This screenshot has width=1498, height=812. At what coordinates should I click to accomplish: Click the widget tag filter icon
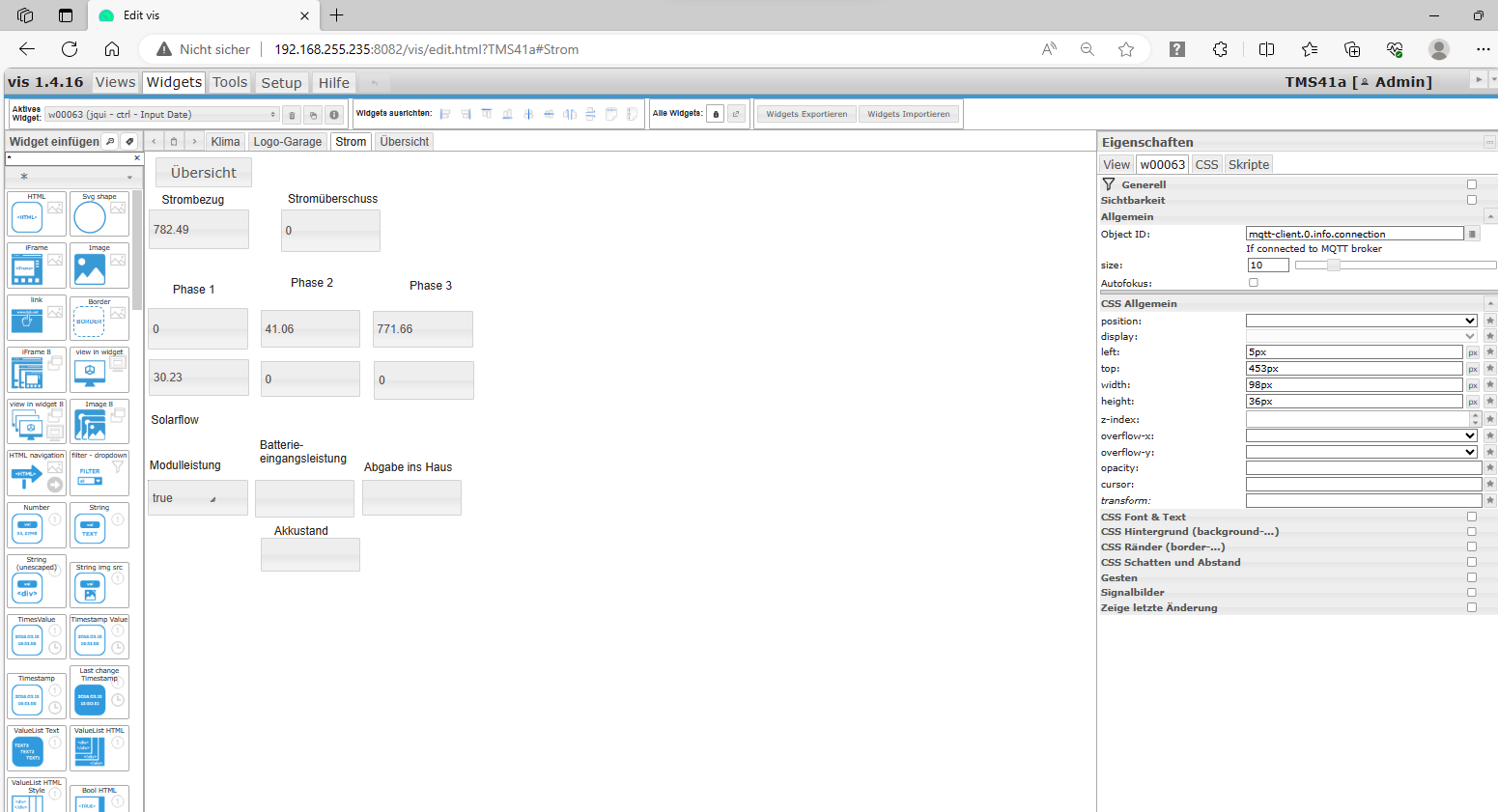(x=129, y=141)
